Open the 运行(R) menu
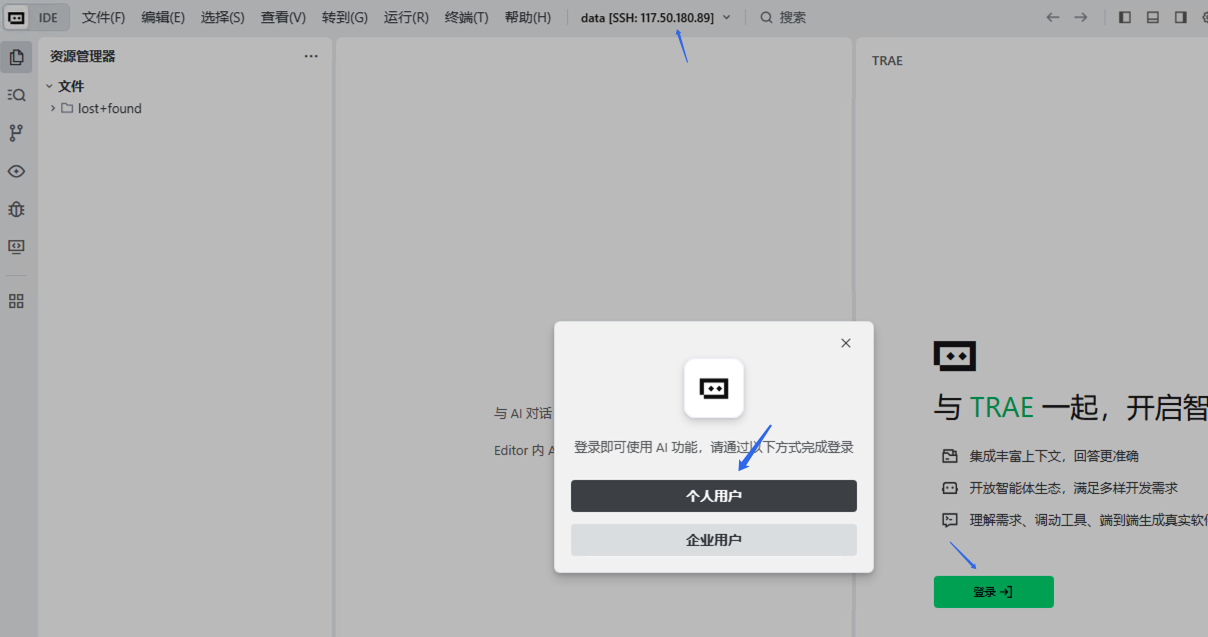The height and width of the screenshot is (637, 1208). pyautogui.click(x=406, y=17)
